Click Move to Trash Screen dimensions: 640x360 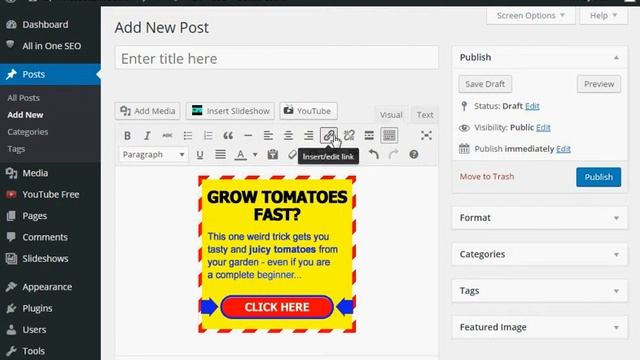point(487,177)
